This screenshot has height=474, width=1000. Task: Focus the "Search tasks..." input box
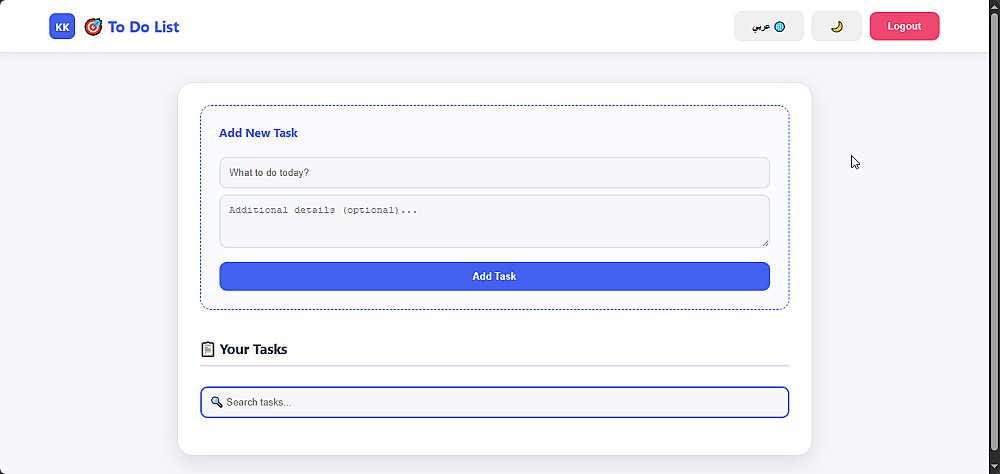(500, 402)
